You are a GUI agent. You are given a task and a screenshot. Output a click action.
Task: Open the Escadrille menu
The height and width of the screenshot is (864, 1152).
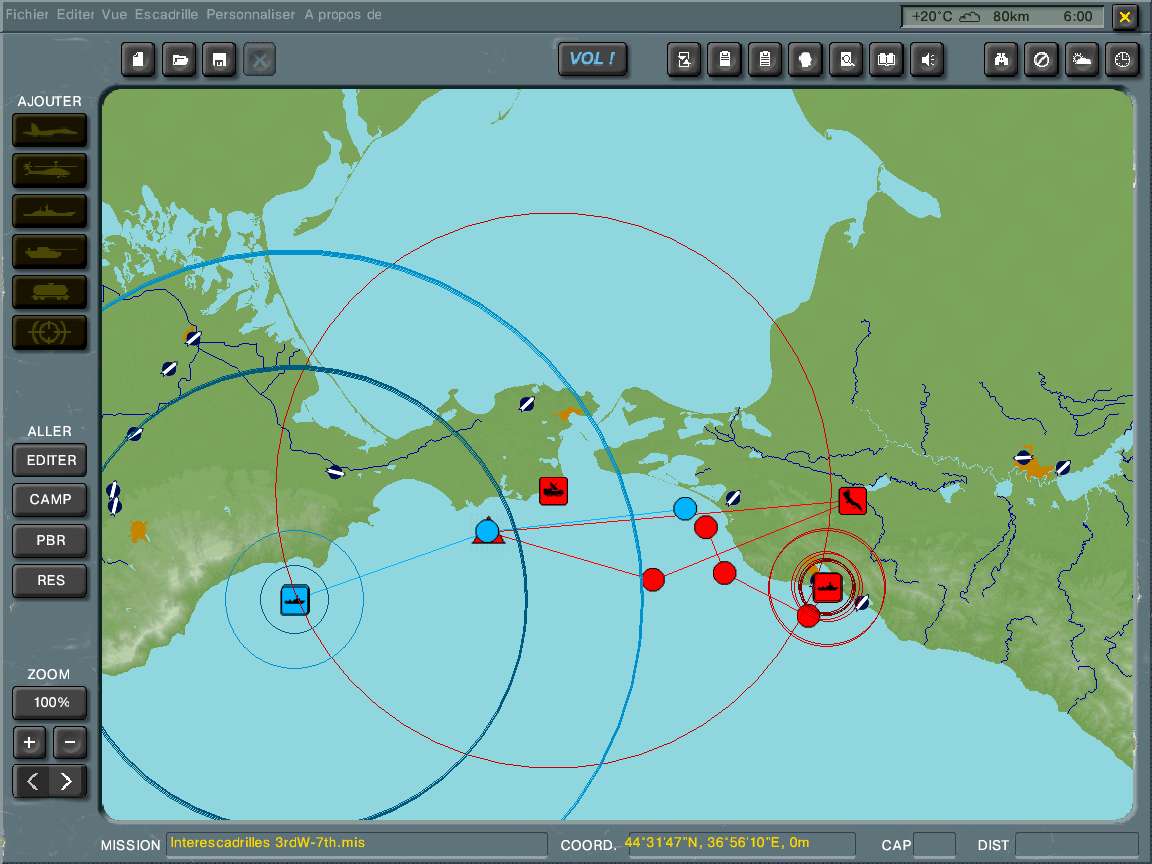click(166, 14)
